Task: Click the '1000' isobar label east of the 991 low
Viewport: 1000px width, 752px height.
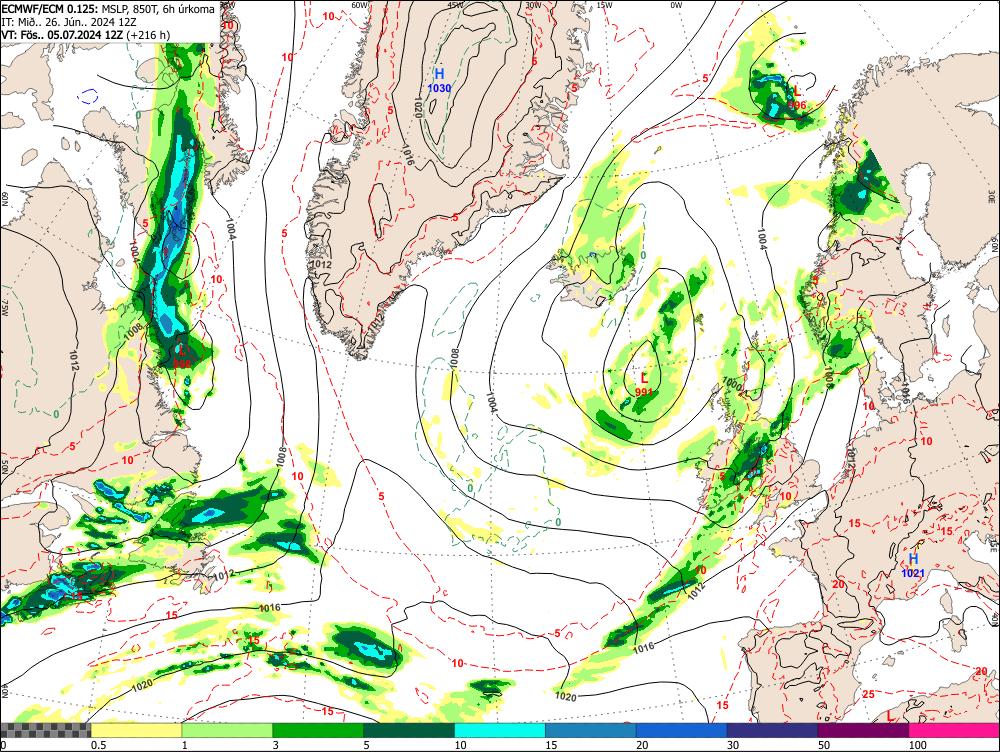Action: tap(733, 385)
